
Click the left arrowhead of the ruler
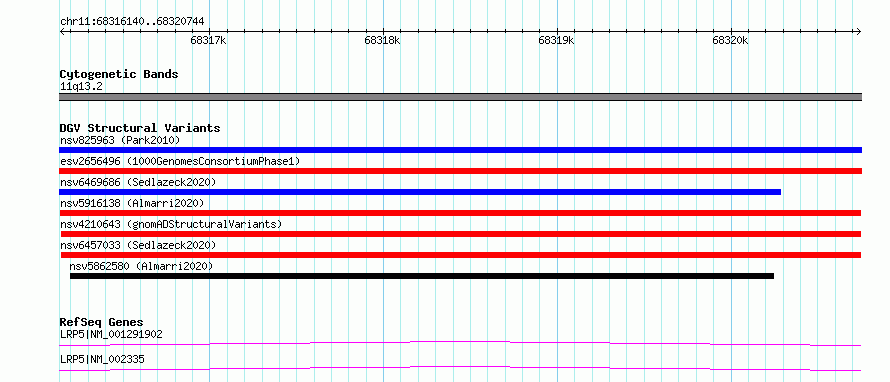tap(62, 31)
